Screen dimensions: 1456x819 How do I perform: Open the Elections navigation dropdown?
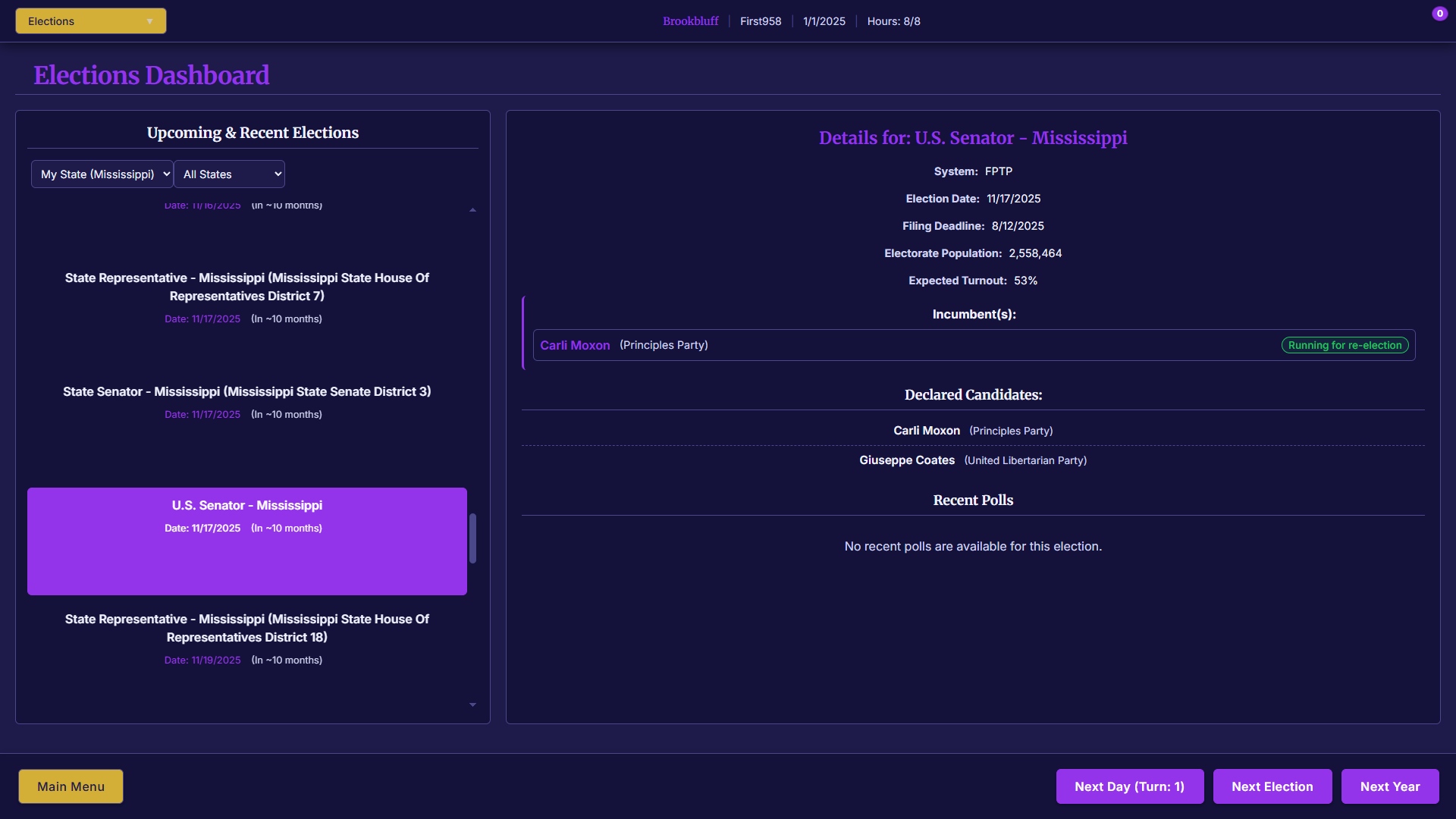90,21
